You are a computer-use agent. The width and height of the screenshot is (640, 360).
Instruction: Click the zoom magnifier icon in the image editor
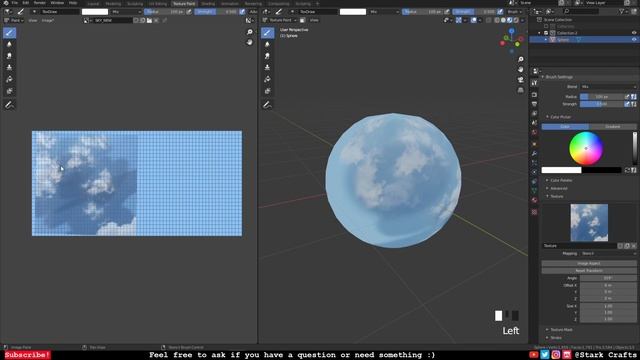[249, 32]
